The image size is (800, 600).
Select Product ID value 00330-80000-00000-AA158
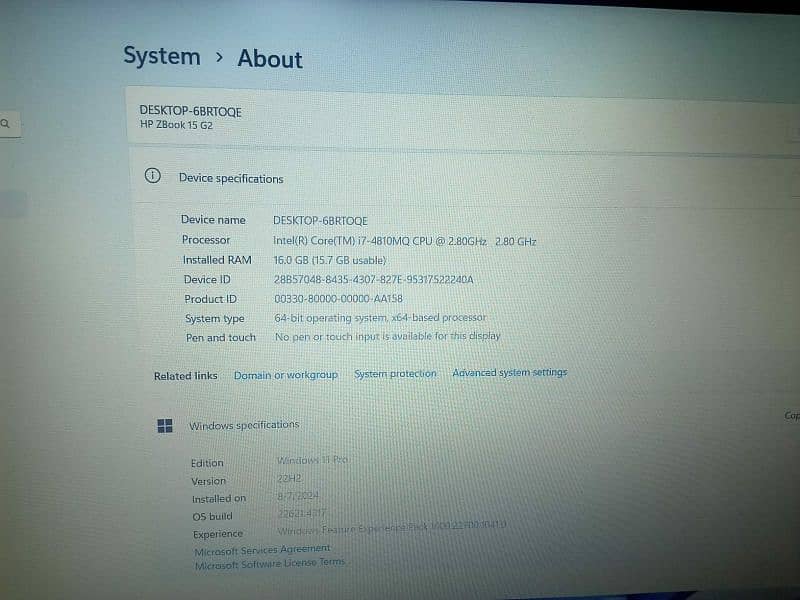[338, 298]
